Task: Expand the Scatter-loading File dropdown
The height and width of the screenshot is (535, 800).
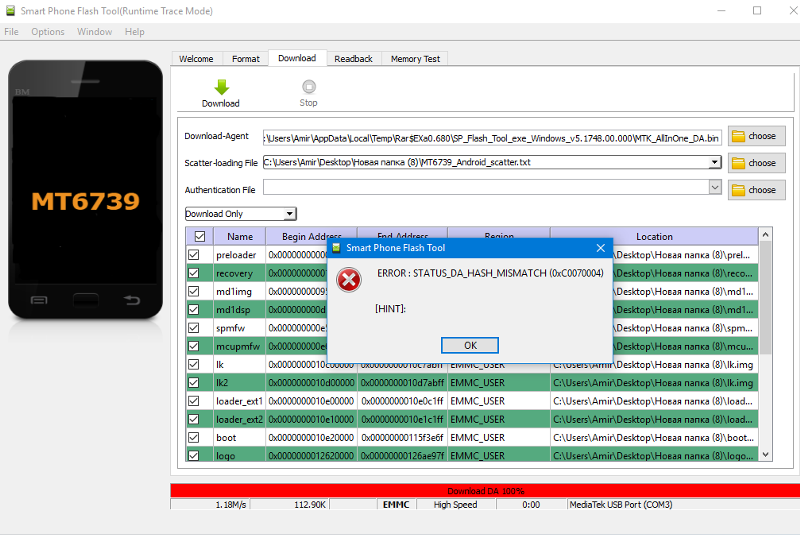Action: (714, 162)
